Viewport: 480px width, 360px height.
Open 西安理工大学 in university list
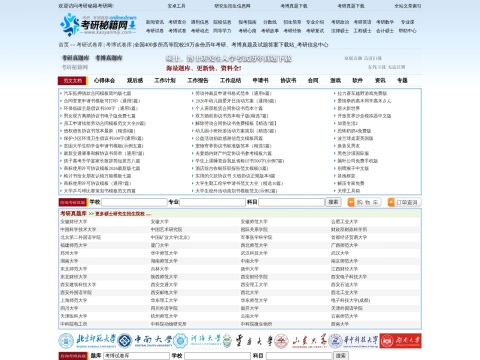tap(254, 285)
